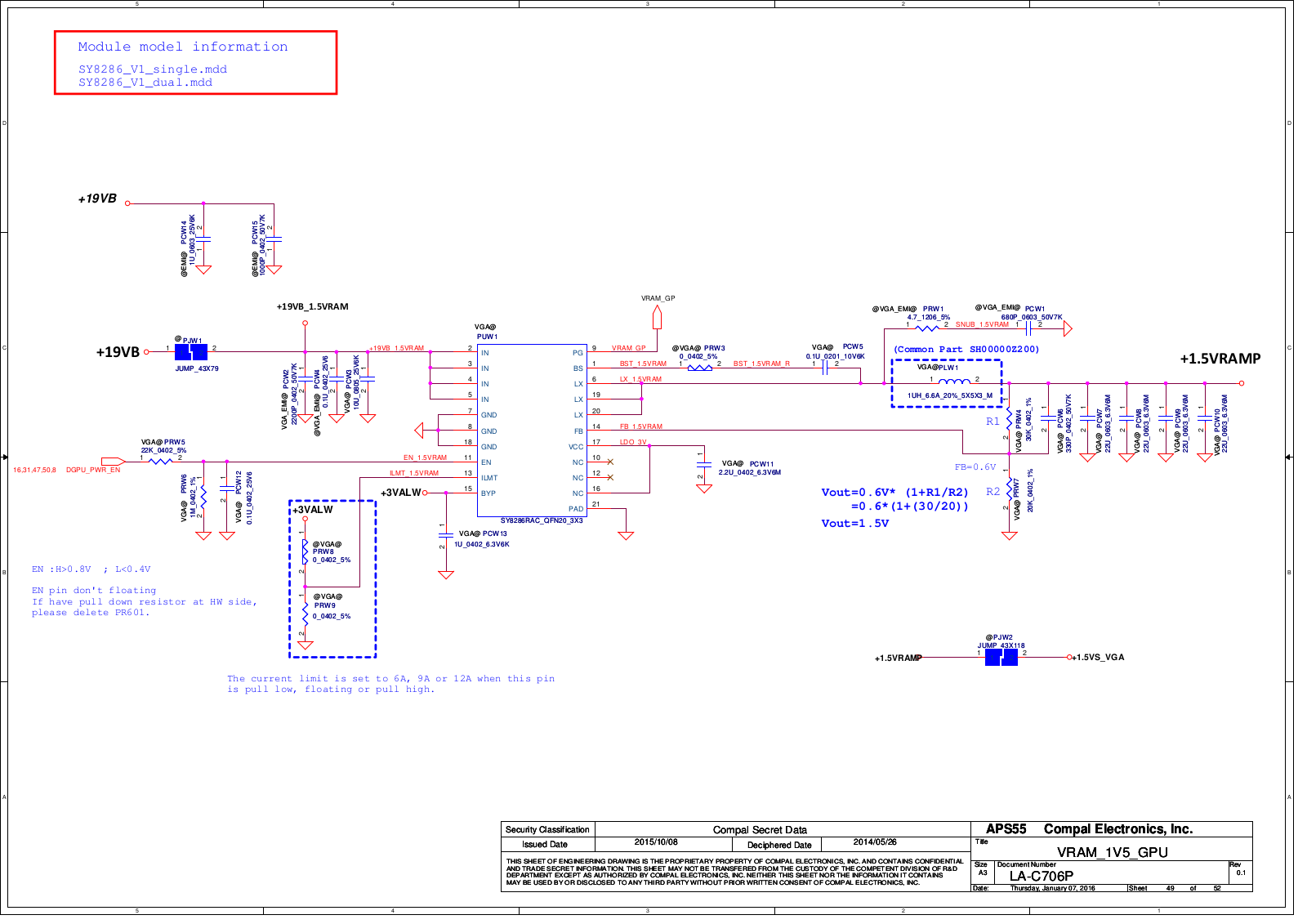Click the PLW1 inductor coil symbol

(953, 382)
